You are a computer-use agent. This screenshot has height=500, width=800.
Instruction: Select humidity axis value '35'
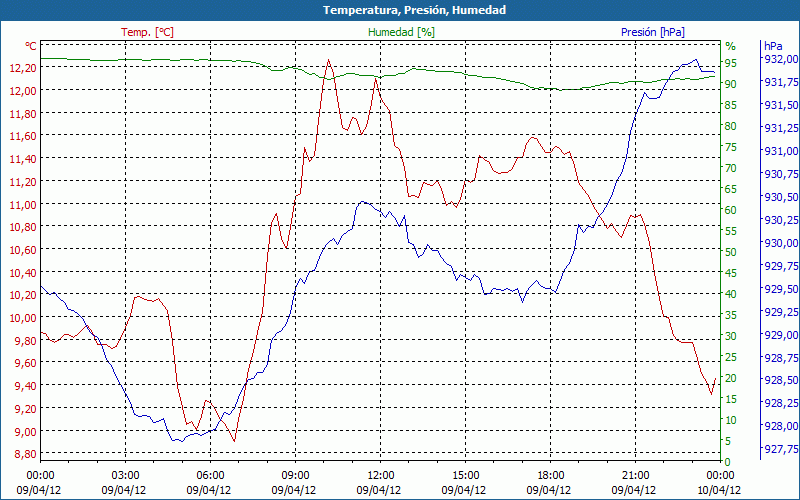coord(731,315)
